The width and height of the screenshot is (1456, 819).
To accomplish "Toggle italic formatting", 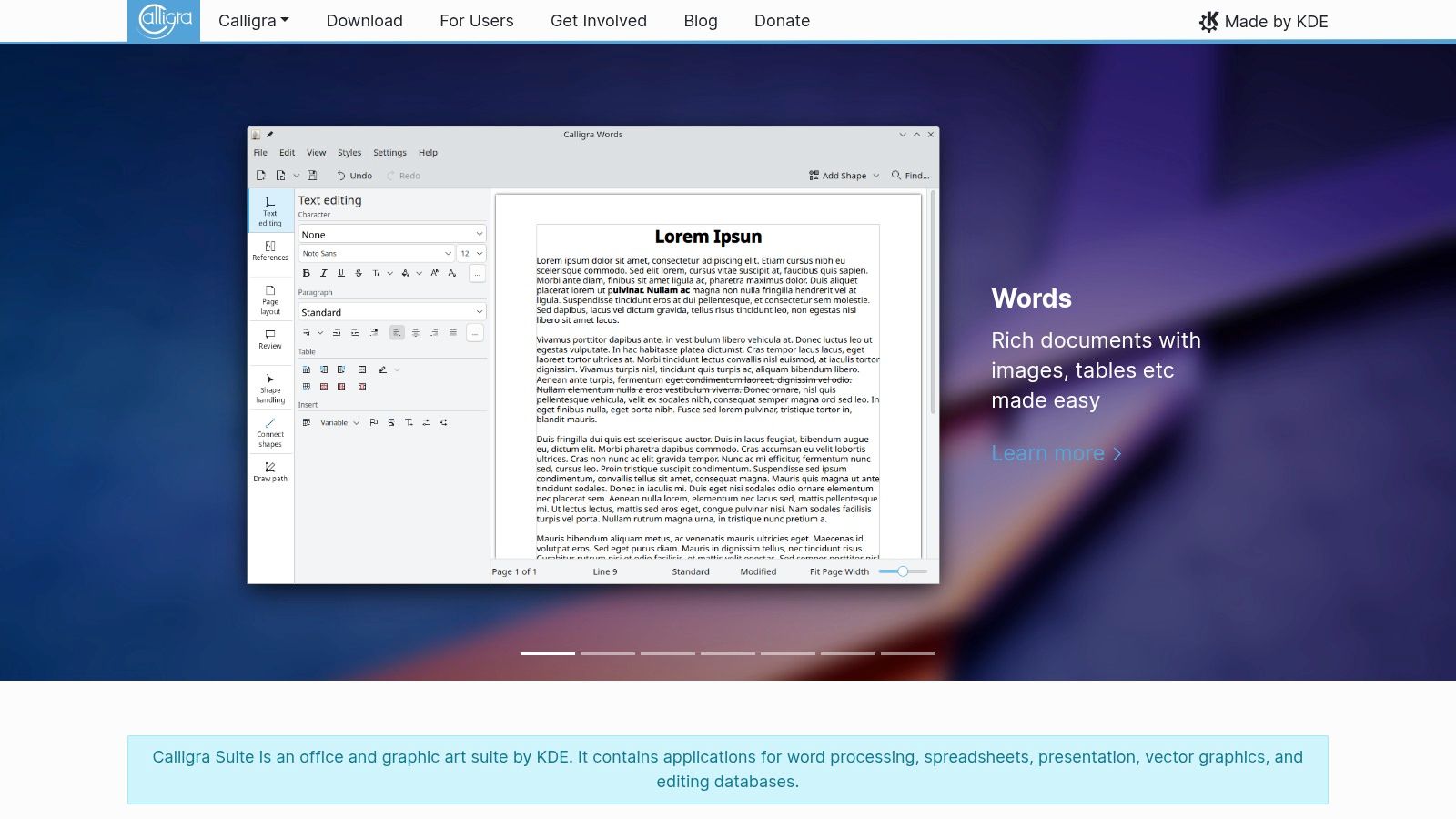I will point(323,273).
